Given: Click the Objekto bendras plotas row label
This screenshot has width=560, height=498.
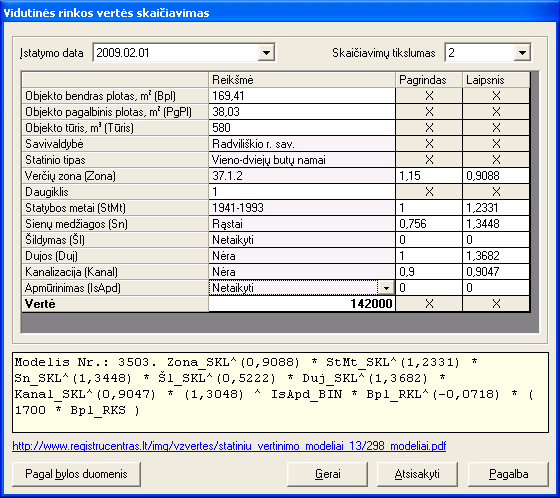Looking at the screenshot, I should tap(115, 96).
